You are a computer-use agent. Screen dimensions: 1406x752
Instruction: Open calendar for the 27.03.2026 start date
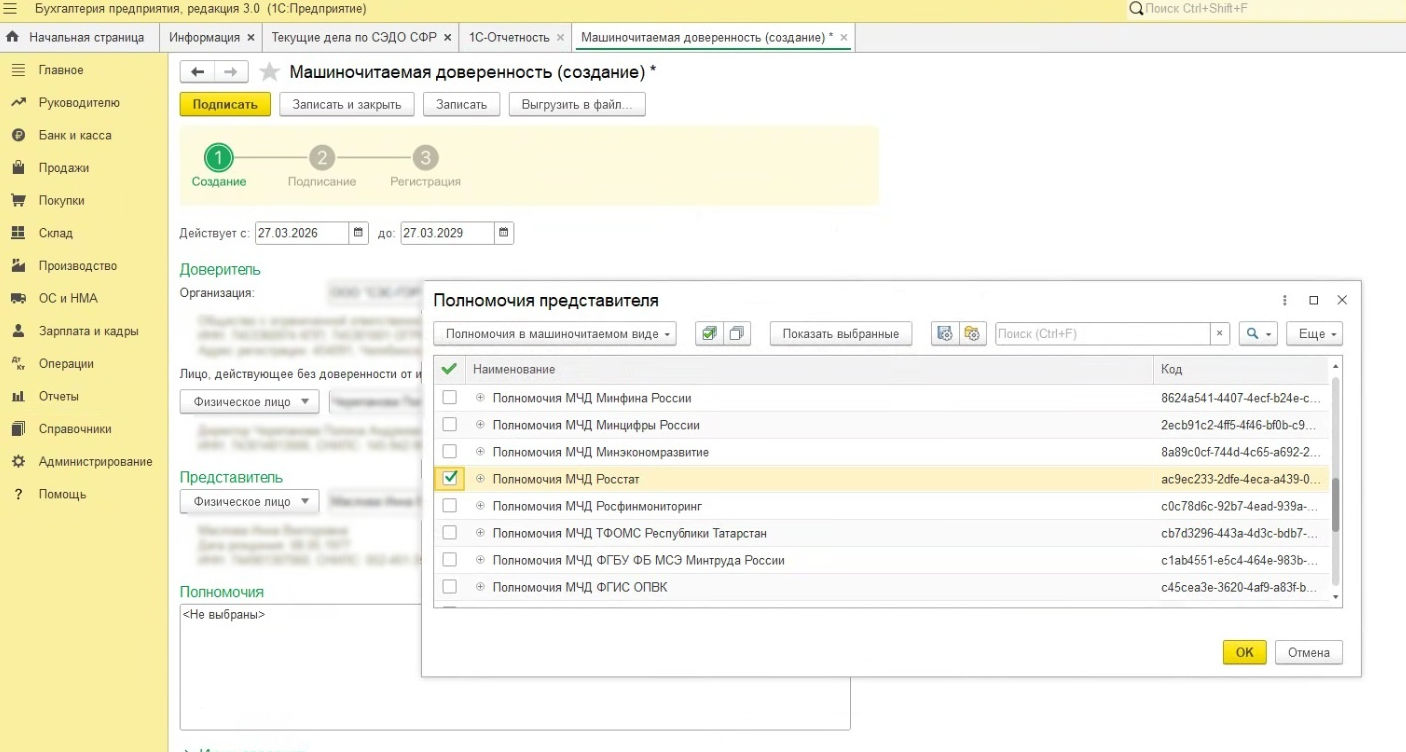[359, 233]
